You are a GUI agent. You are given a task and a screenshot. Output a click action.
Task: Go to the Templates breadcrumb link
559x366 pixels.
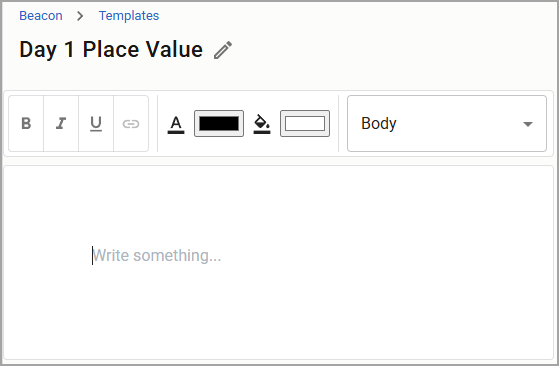[x=129, y=16]
